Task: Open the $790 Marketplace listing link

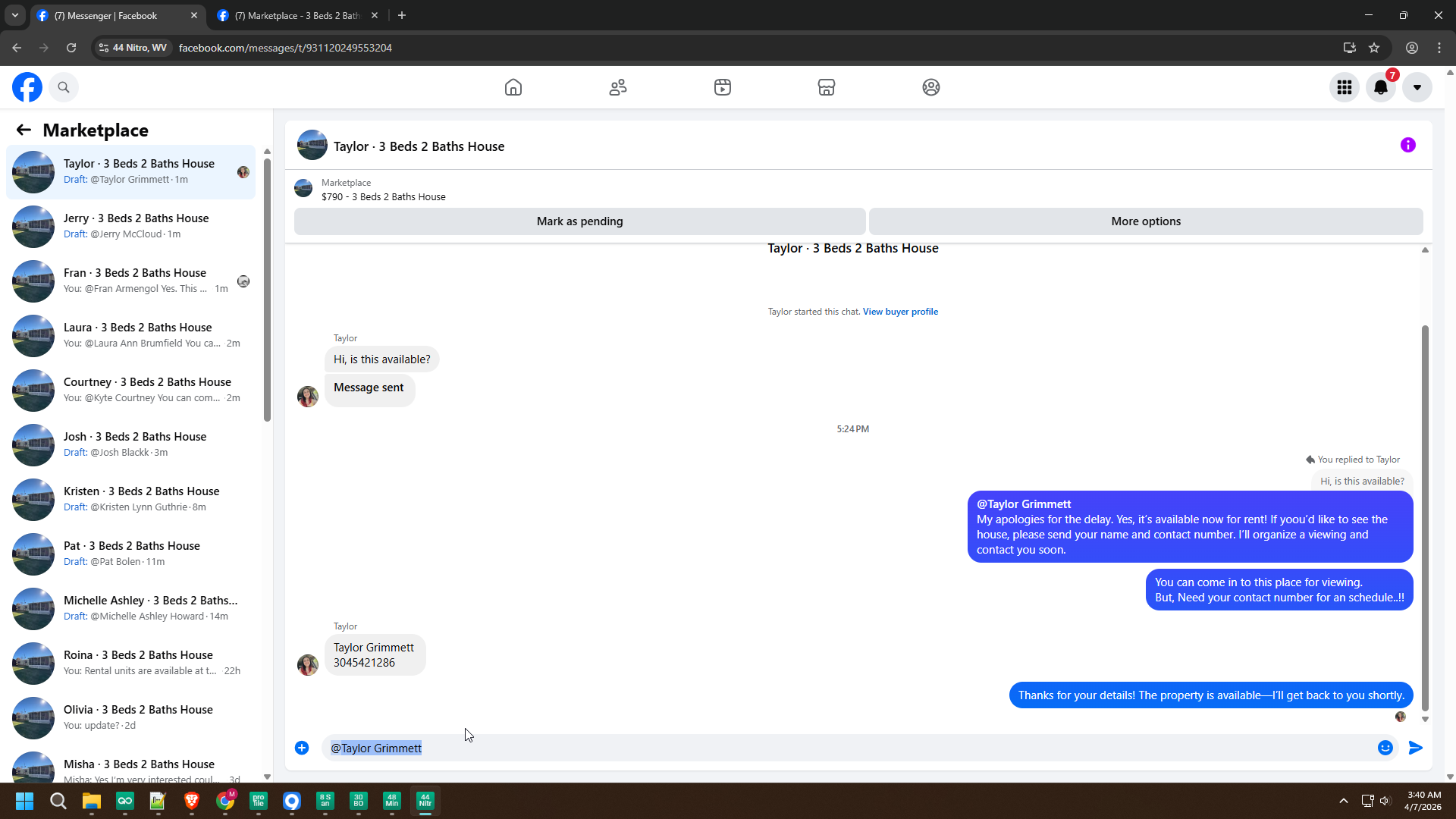Action: pyautogui.click(x=384, y=197)
